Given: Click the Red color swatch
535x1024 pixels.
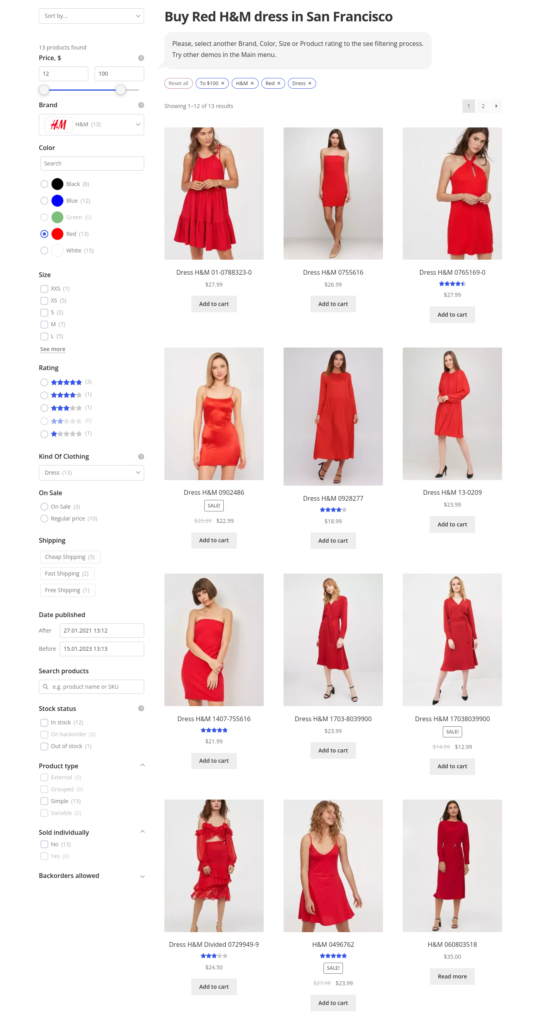Looking at the screenshot, I should (x=57, y=234).
